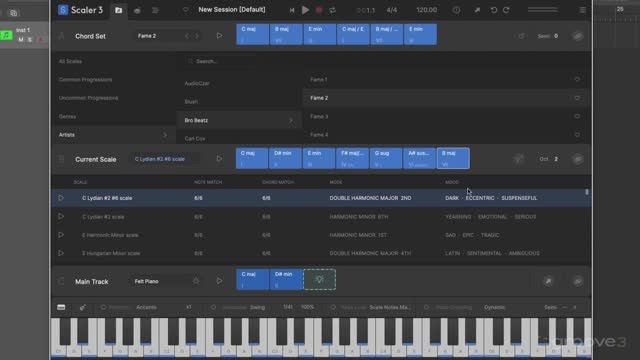Favorite Fame 1 with its heart icon
The image size is (640, 360).
[577, 80]
